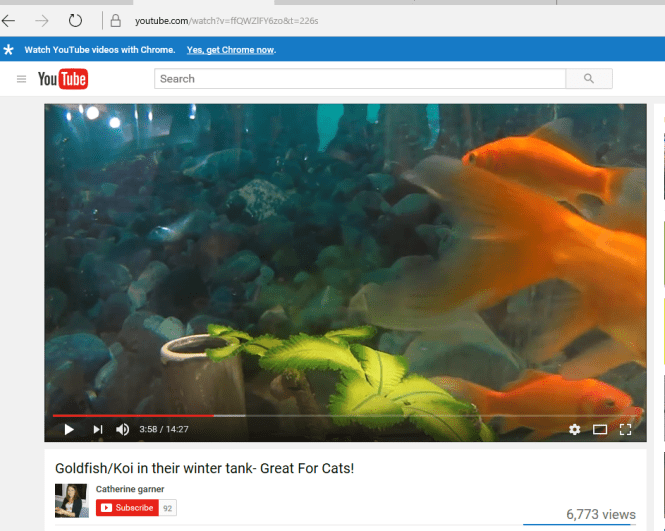665x531 pixels.
Task: Play the goldfish video
Action: (x=69, y=429)
